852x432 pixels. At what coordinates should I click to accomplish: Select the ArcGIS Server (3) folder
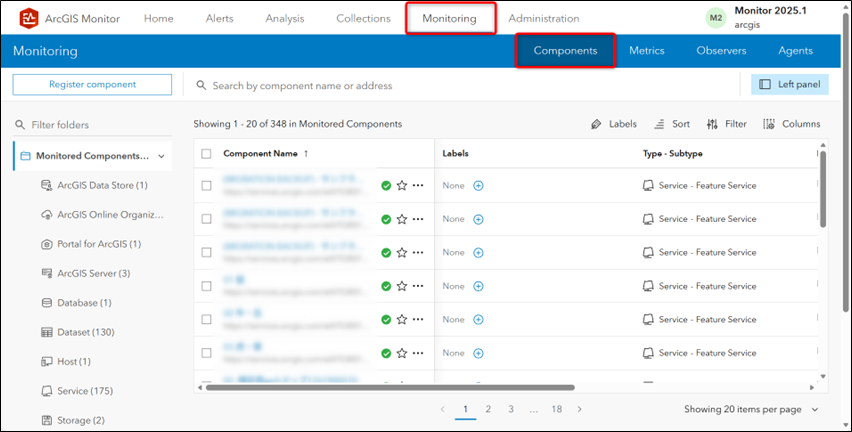(x=92, y=273)
